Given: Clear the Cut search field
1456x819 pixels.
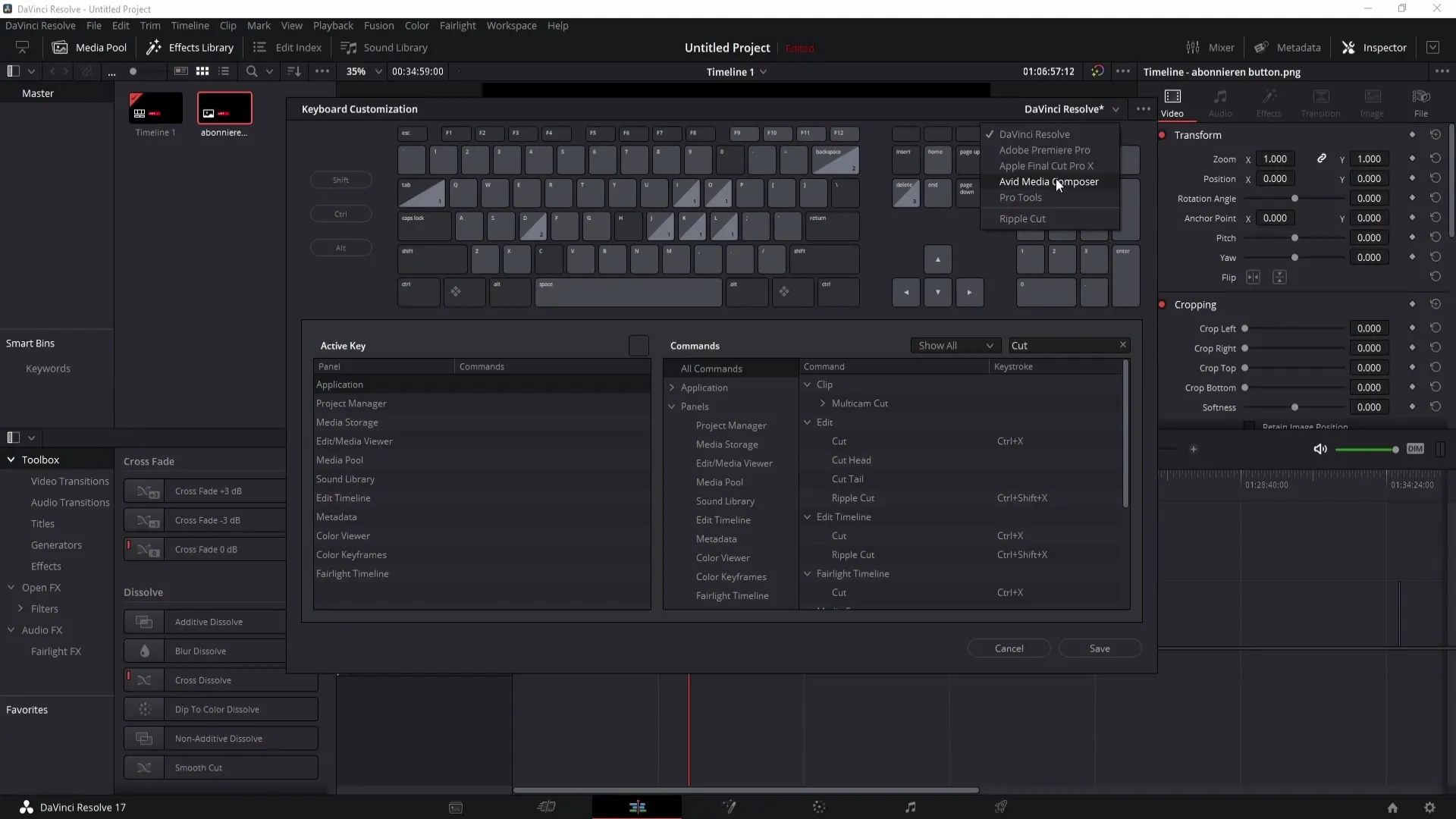Looking at the screenshot, I should 1123,345.
